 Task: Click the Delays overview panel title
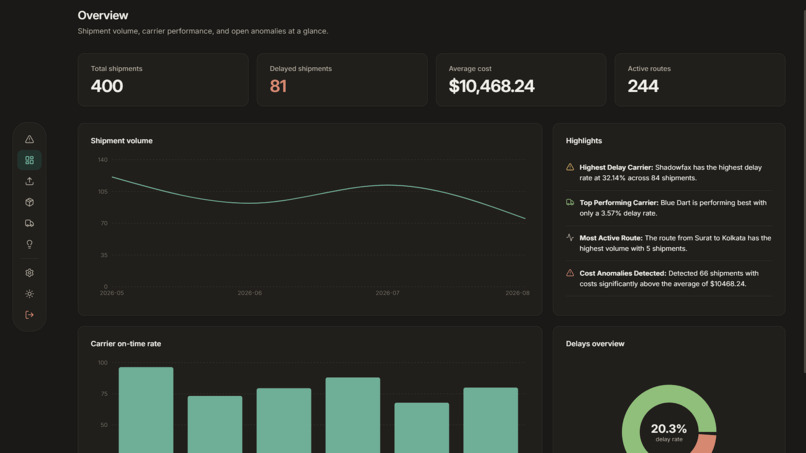click(595, 343)
